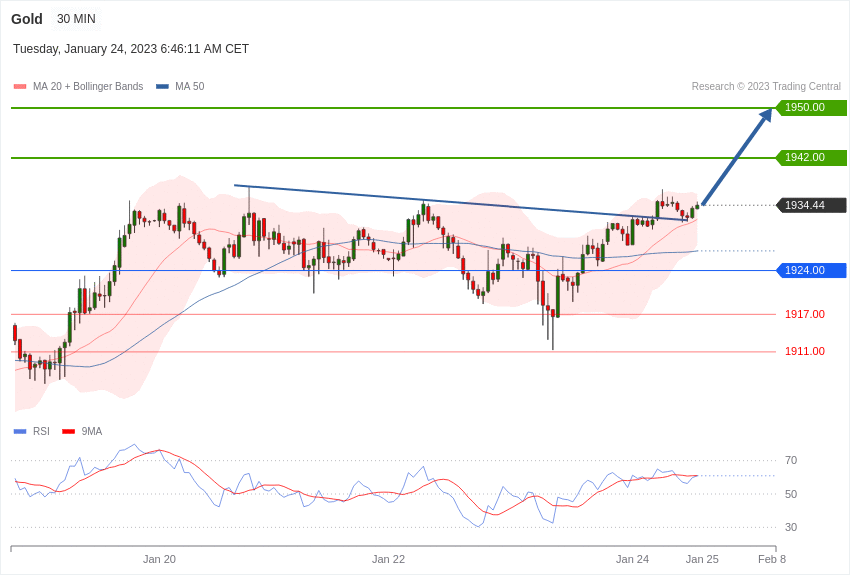Click the MA 20 + Bollinger Bands legend label

(88, 86)
